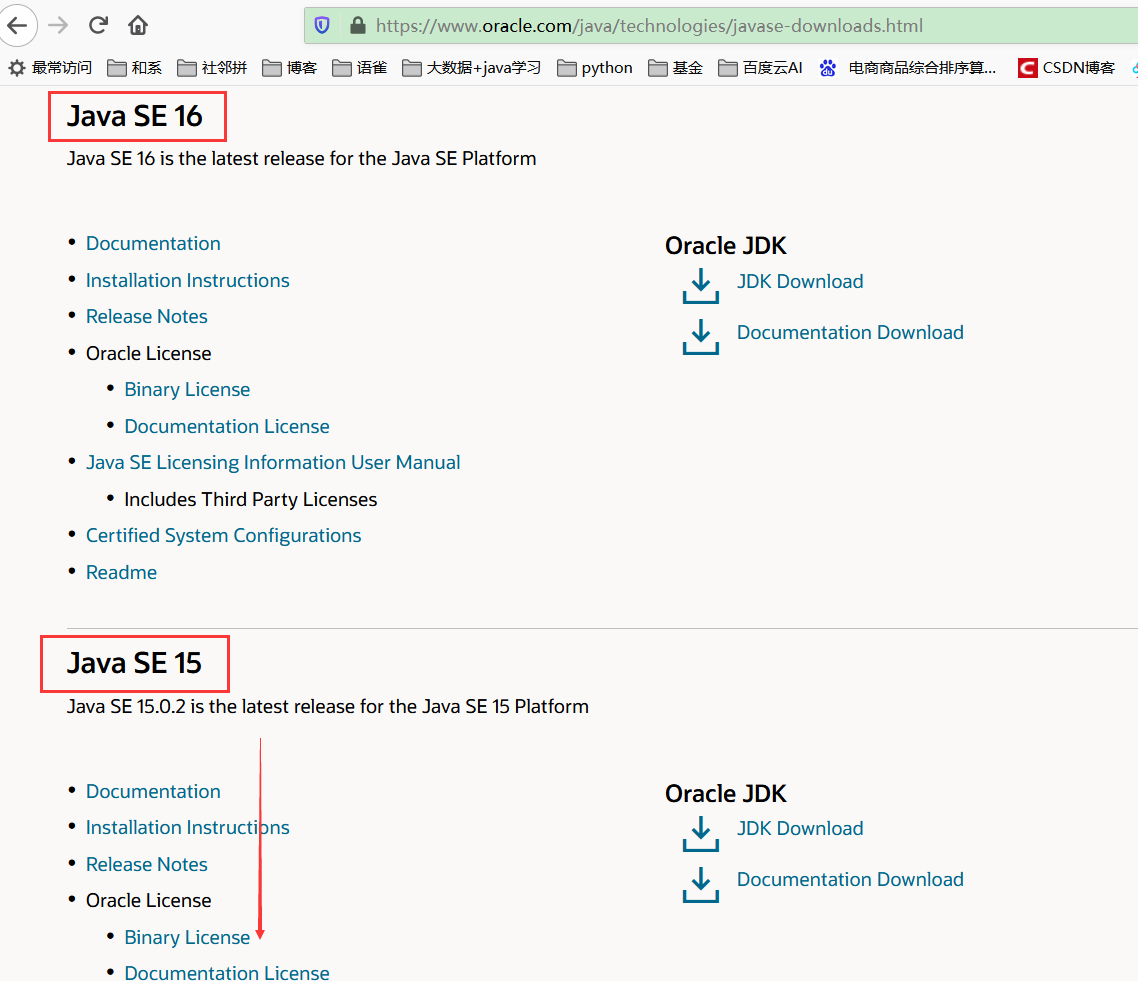
Task: Open Java SE 15 Documentation link
Action: 153,791
